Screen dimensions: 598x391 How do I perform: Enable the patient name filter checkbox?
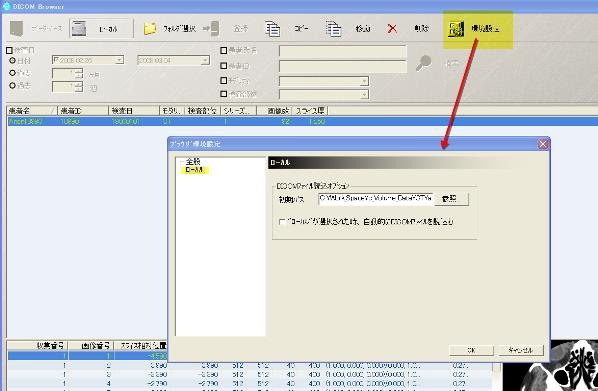224,50
